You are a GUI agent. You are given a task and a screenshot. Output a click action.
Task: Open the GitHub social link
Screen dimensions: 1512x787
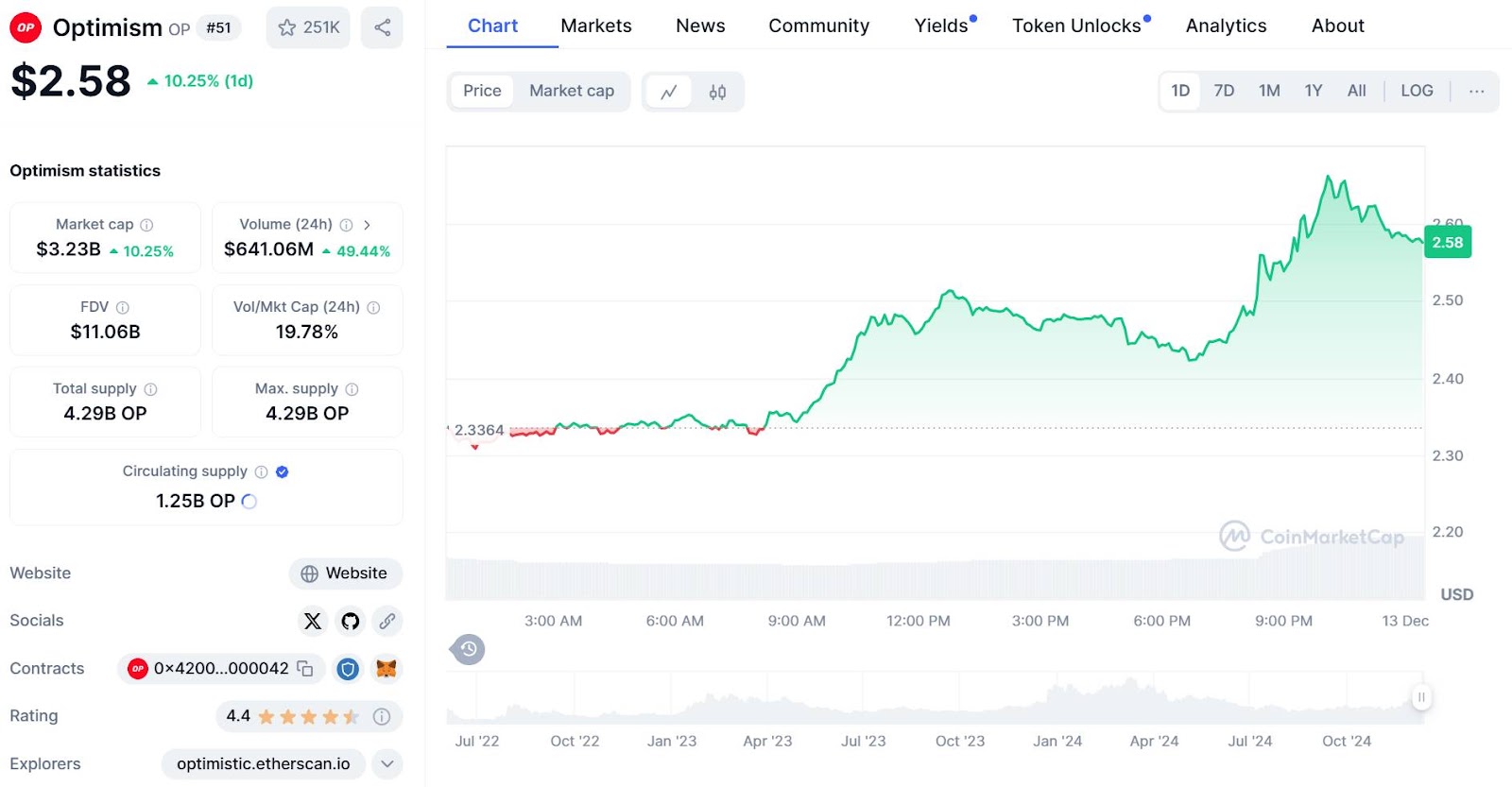tap(351, 621)
